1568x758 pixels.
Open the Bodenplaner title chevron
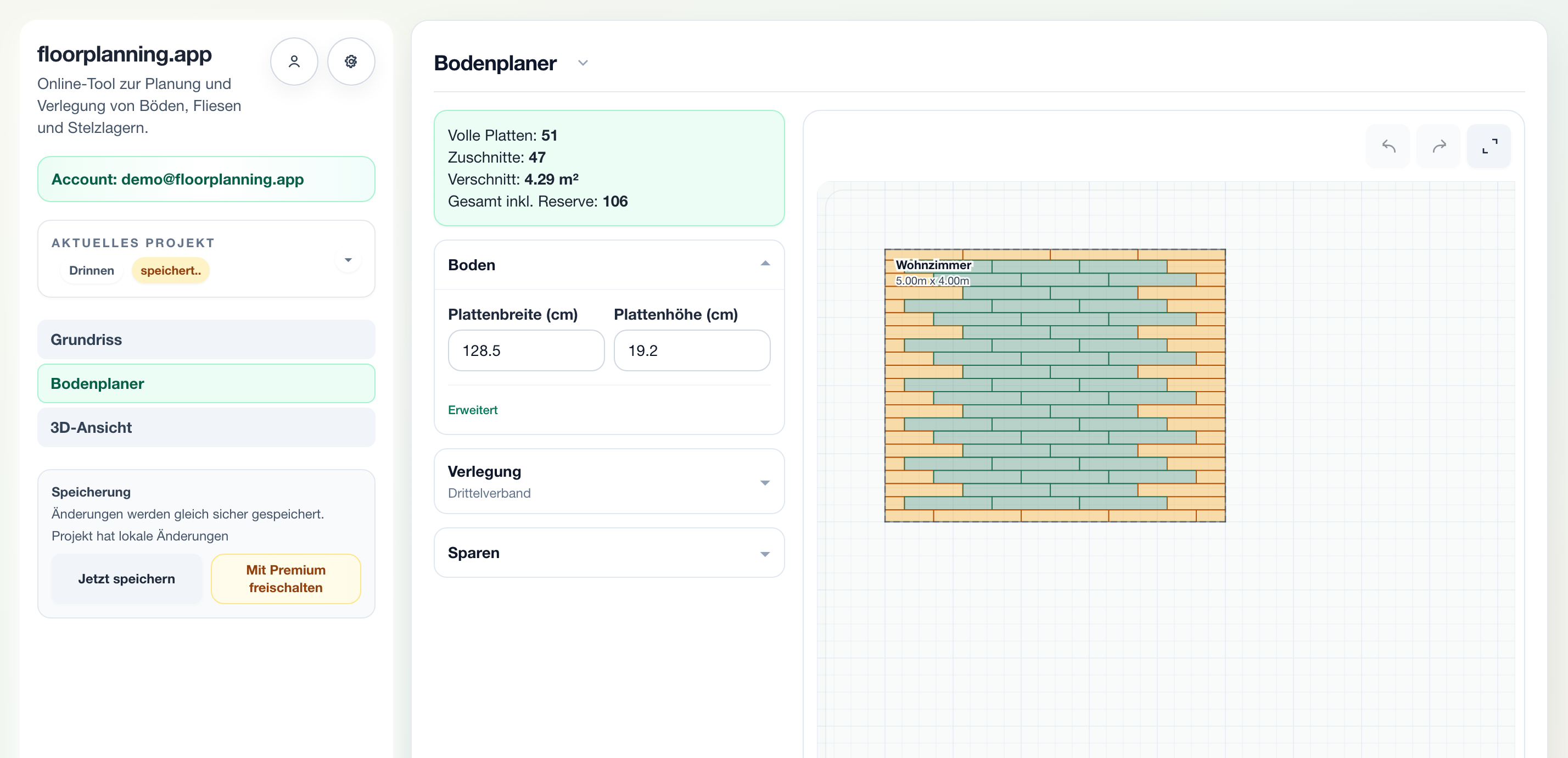pos(583,63)
